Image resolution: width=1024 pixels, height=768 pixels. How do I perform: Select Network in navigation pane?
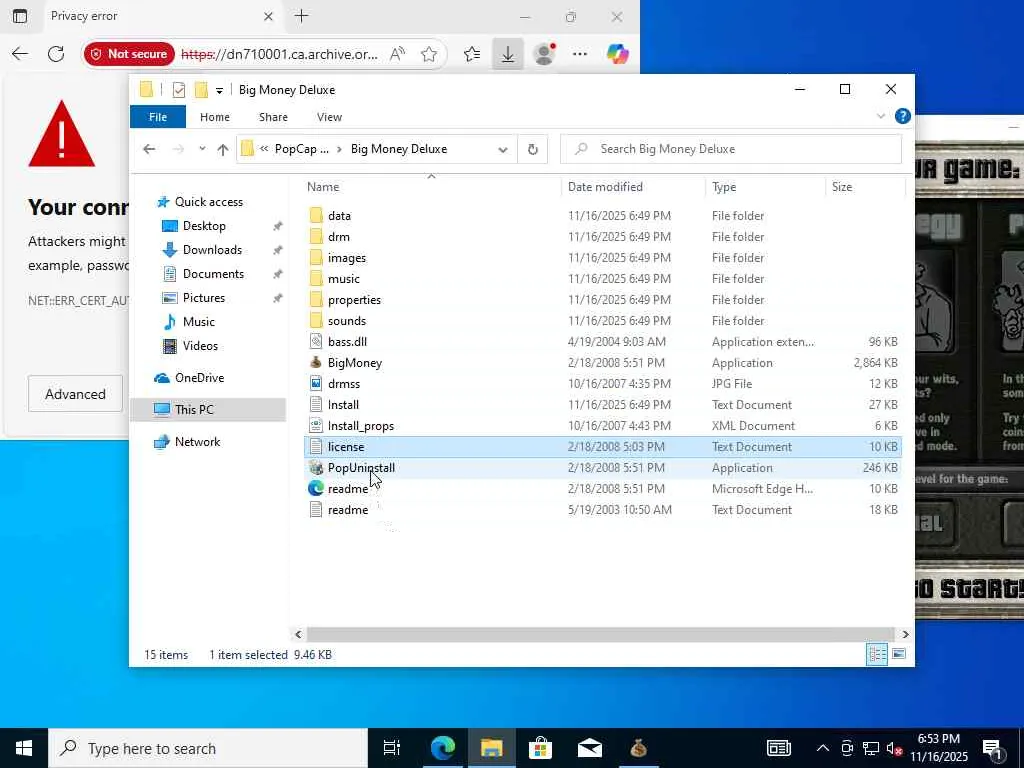197,441
